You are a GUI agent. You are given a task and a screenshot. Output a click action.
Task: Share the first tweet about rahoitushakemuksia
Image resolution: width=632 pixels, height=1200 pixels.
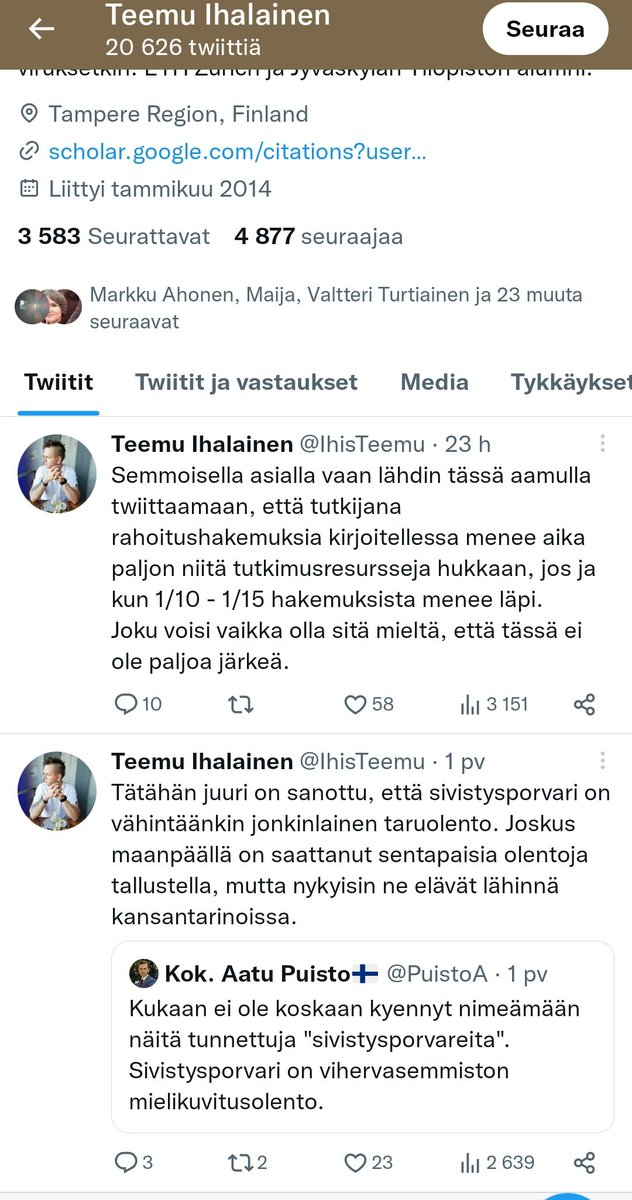[x=585, y=704]
